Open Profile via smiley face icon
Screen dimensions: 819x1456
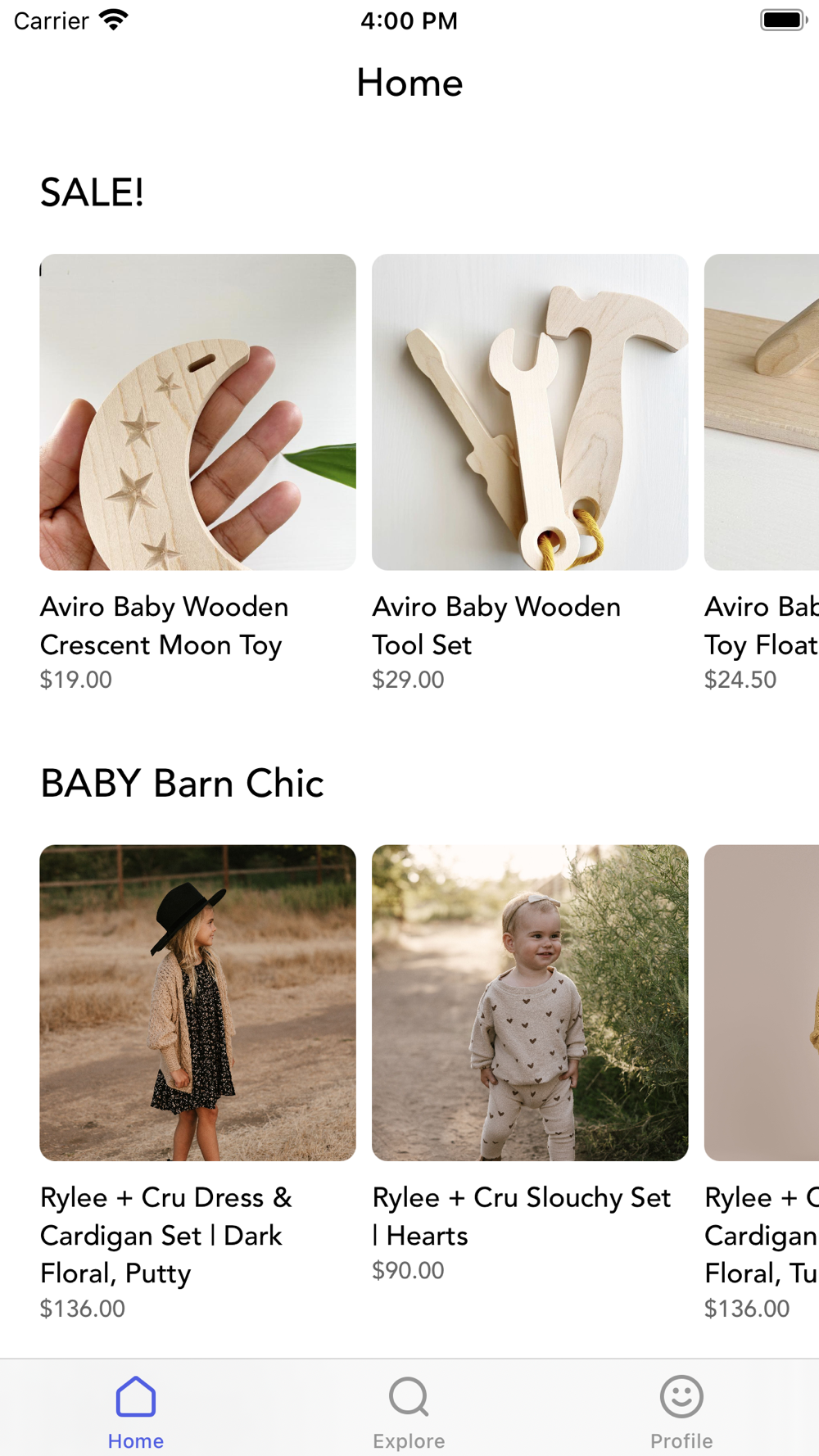click(x=681, y=1396)
